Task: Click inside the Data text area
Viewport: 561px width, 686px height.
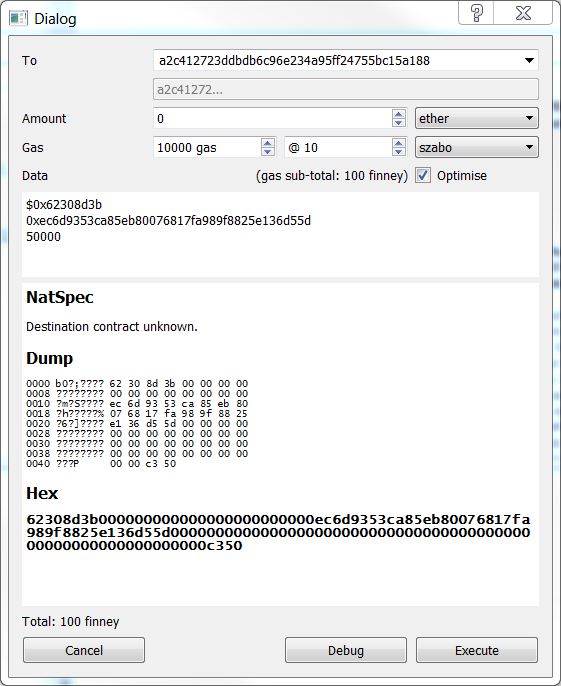Action: click(280, 234)
